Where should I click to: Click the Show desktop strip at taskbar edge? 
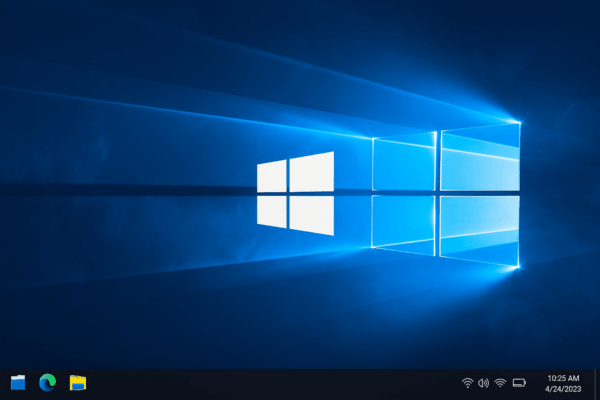click(x=597, y=384)
